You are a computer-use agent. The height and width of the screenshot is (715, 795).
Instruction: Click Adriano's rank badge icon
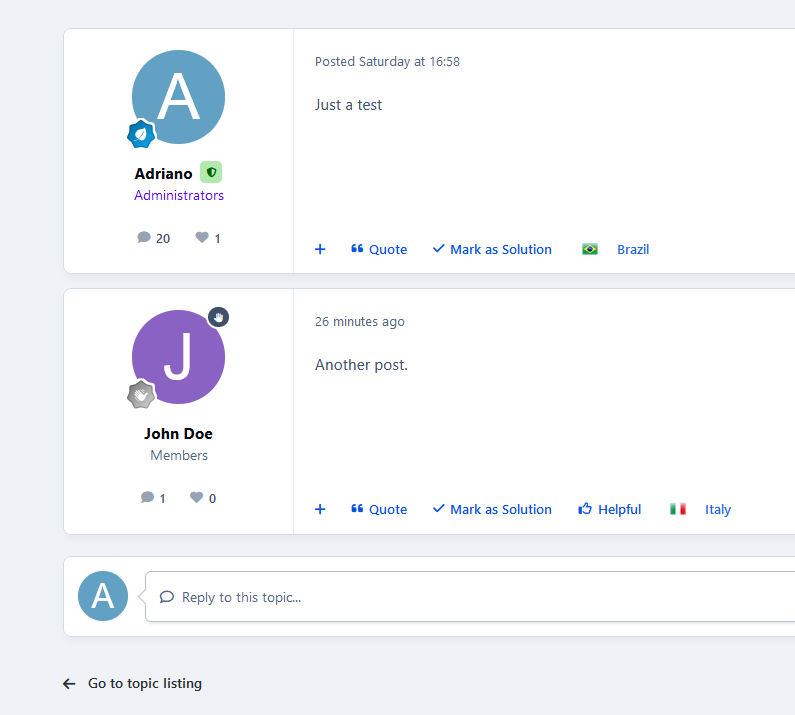click(141, 134)
